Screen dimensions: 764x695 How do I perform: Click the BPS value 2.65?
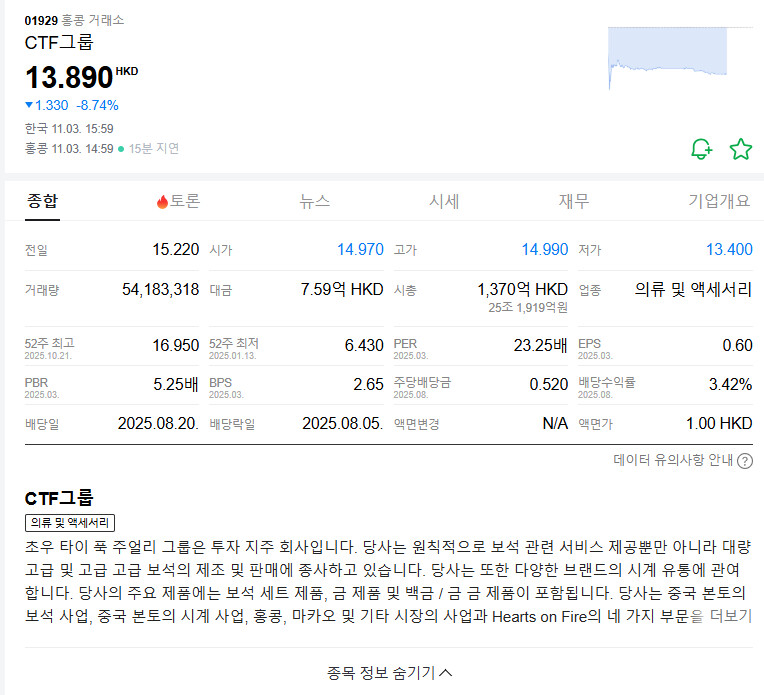[x=368, y=385]
